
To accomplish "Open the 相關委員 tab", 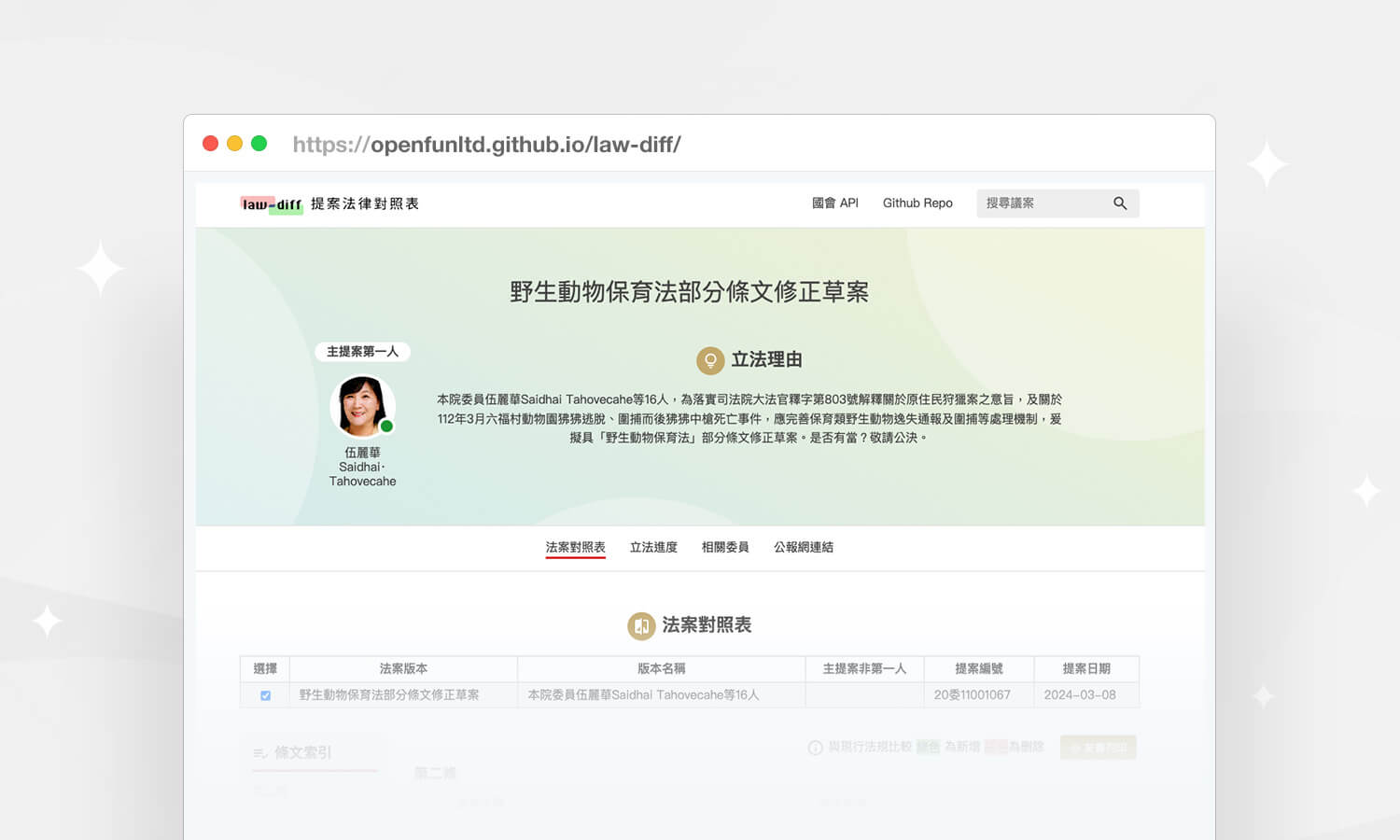I will point(725,548).
